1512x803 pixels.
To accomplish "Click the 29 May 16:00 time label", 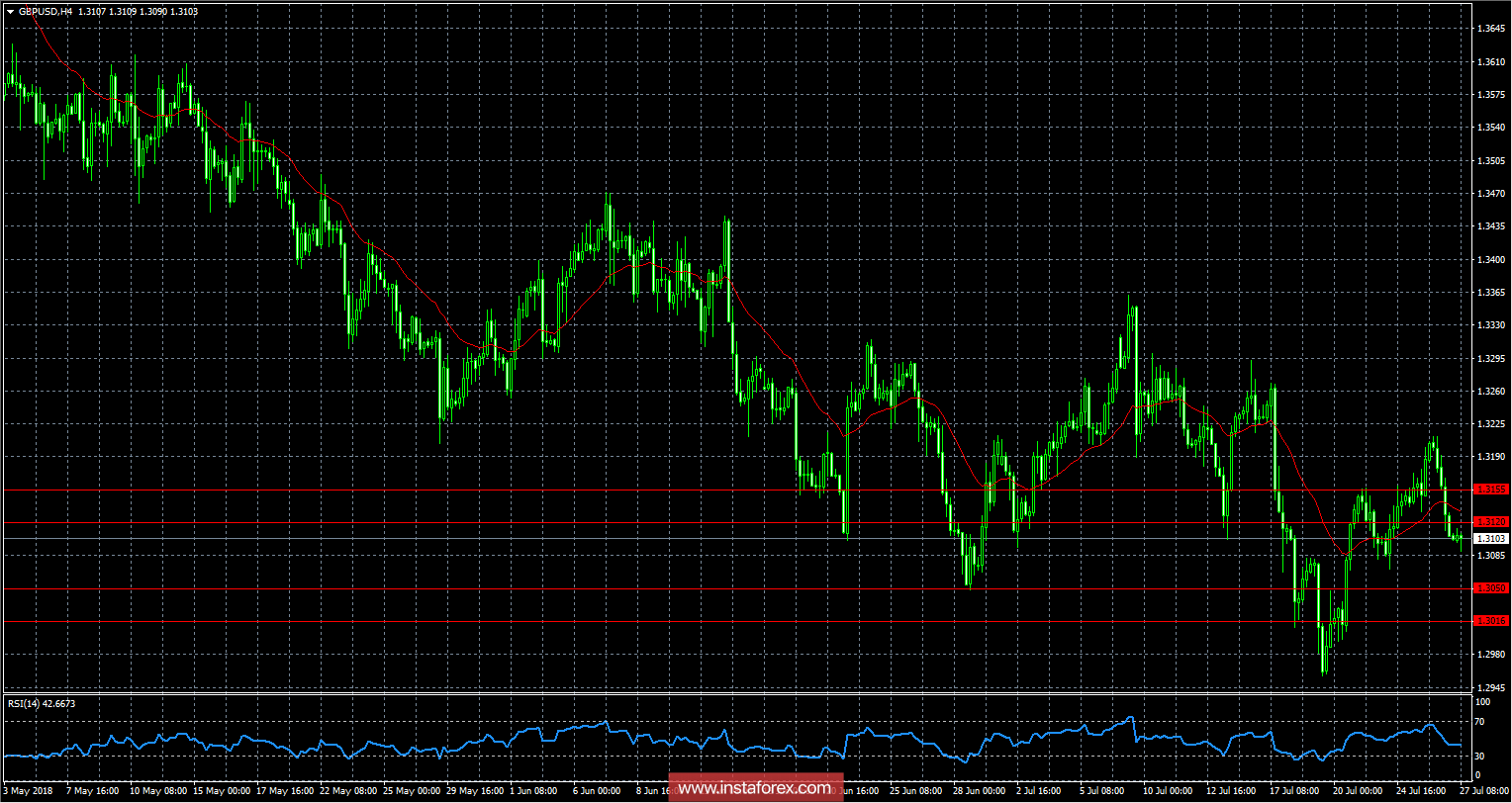I will pyautogui.click(x=477, y=791).
